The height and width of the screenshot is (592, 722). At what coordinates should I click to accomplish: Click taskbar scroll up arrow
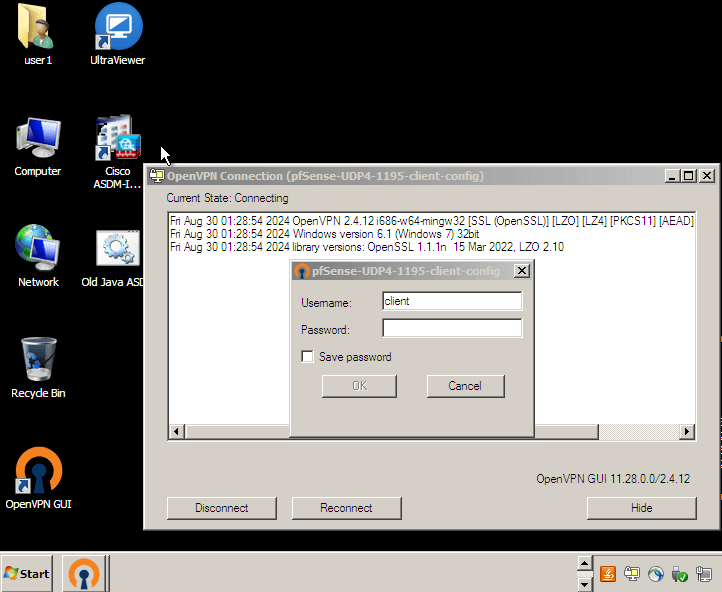[585, 563]
